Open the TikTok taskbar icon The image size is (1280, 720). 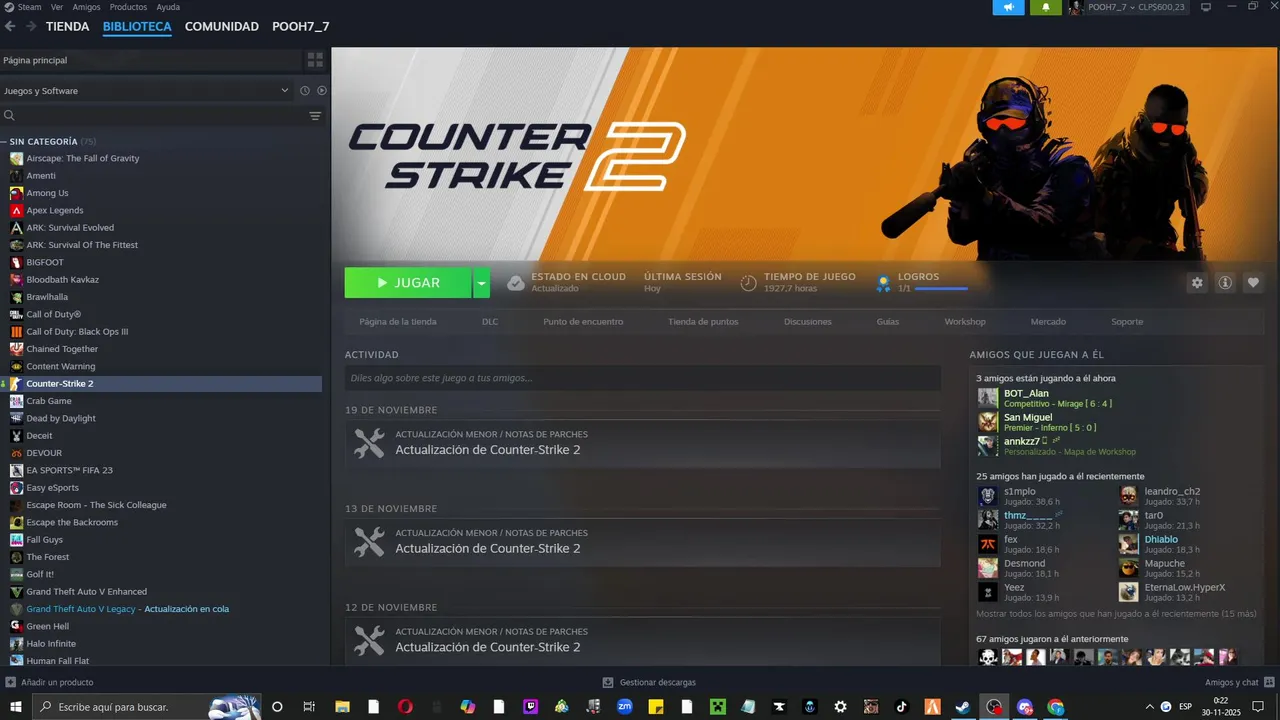901,707
